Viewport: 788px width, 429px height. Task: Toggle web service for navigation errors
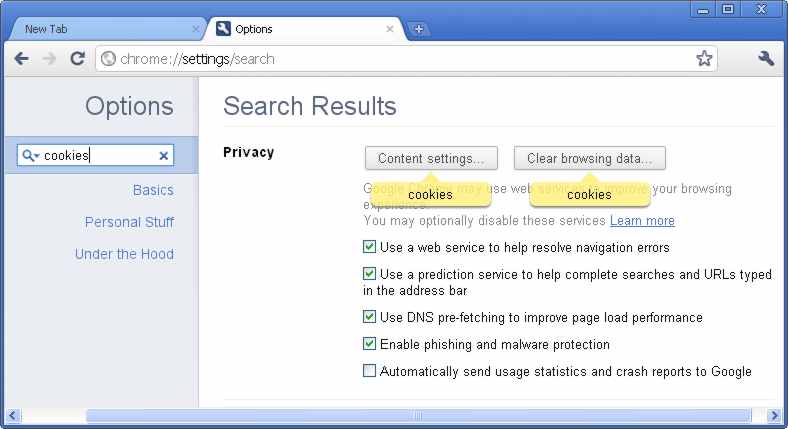coord(370,247)
